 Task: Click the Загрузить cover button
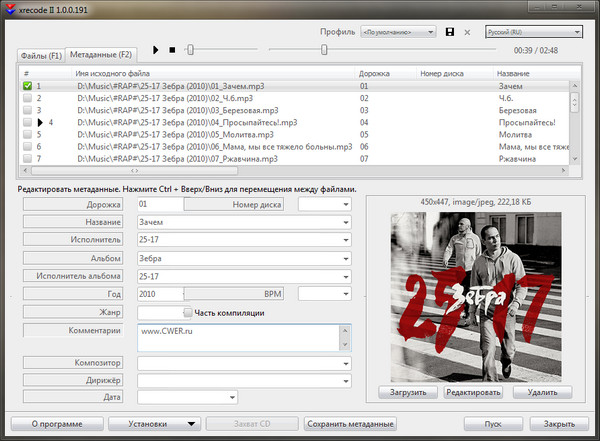pos(407,392)
